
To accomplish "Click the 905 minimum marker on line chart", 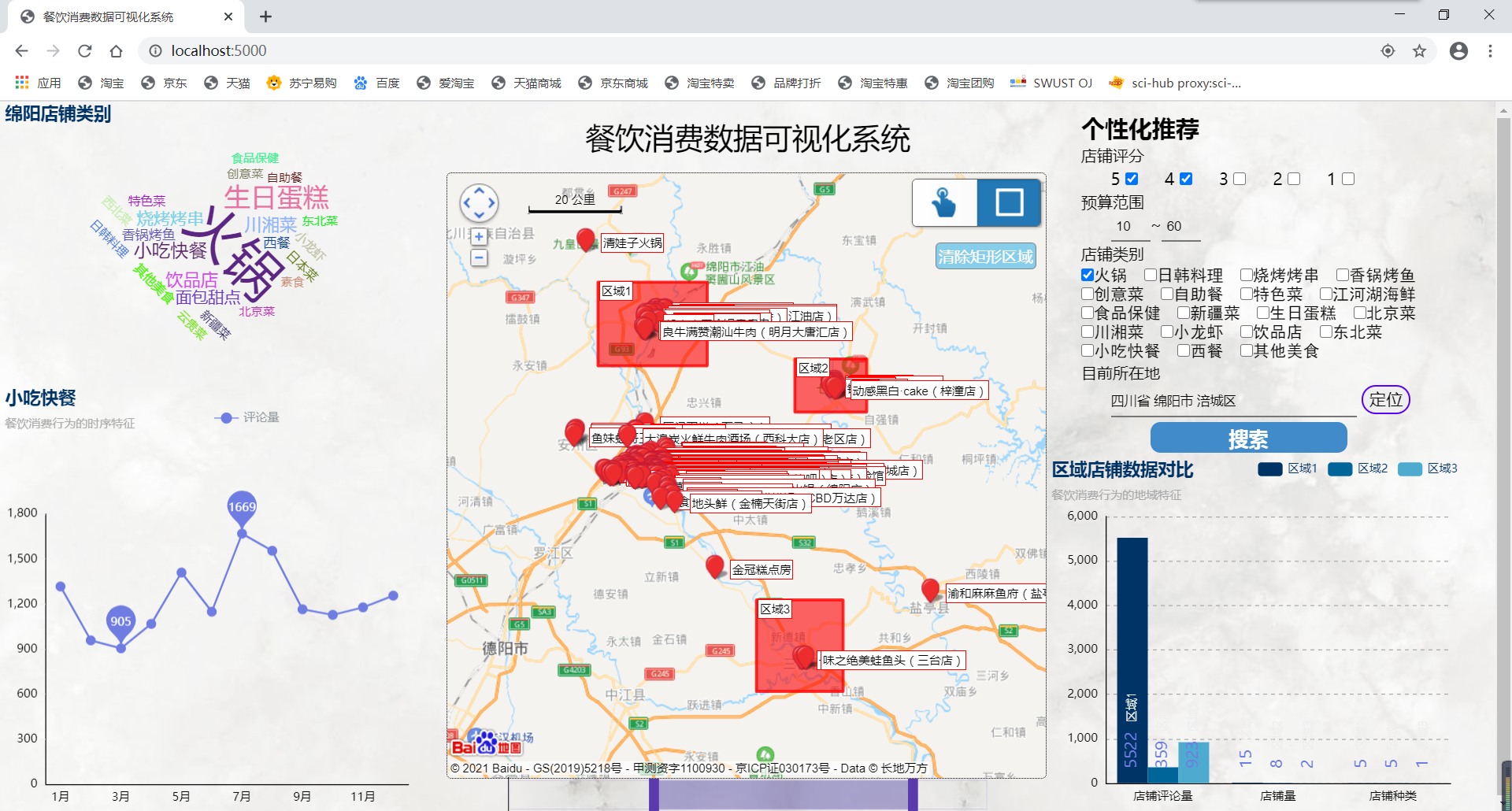I will click(x=120, y=622).
